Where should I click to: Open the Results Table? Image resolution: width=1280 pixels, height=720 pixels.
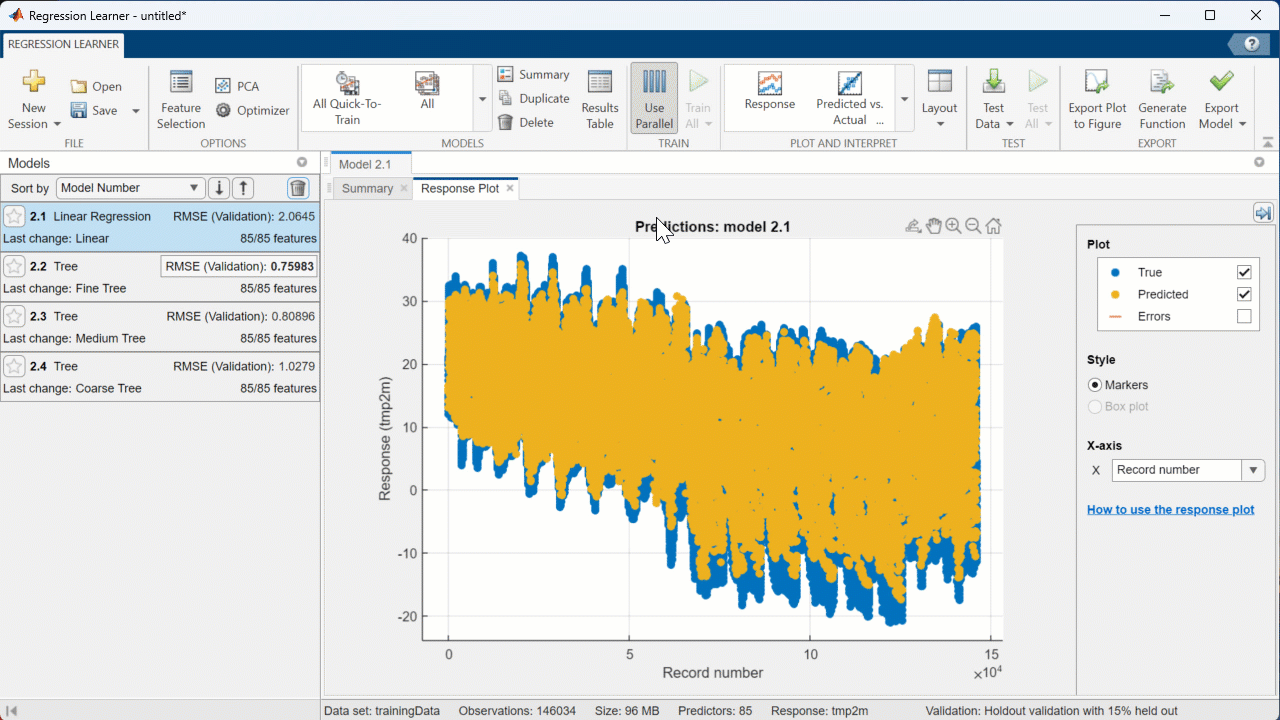click(599, 100)
